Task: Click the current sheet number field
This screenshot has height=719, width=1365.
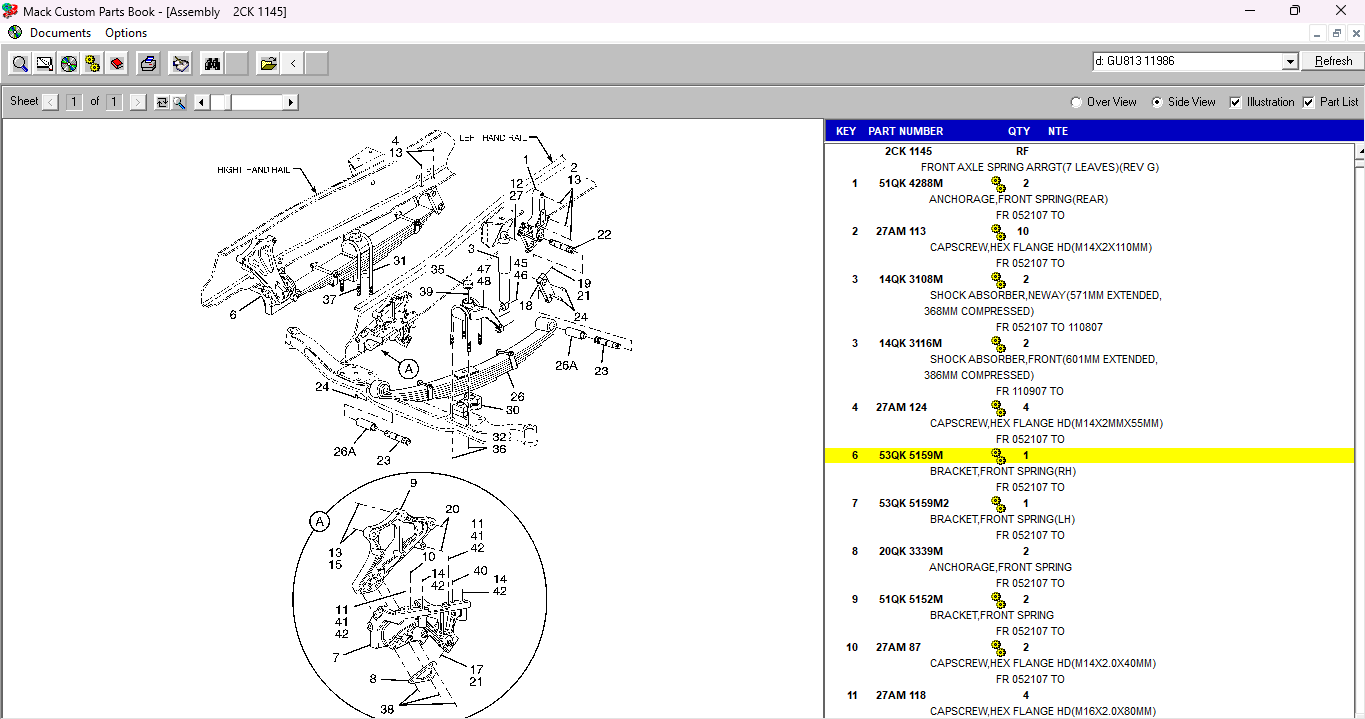Action: (x=74, y=102)
